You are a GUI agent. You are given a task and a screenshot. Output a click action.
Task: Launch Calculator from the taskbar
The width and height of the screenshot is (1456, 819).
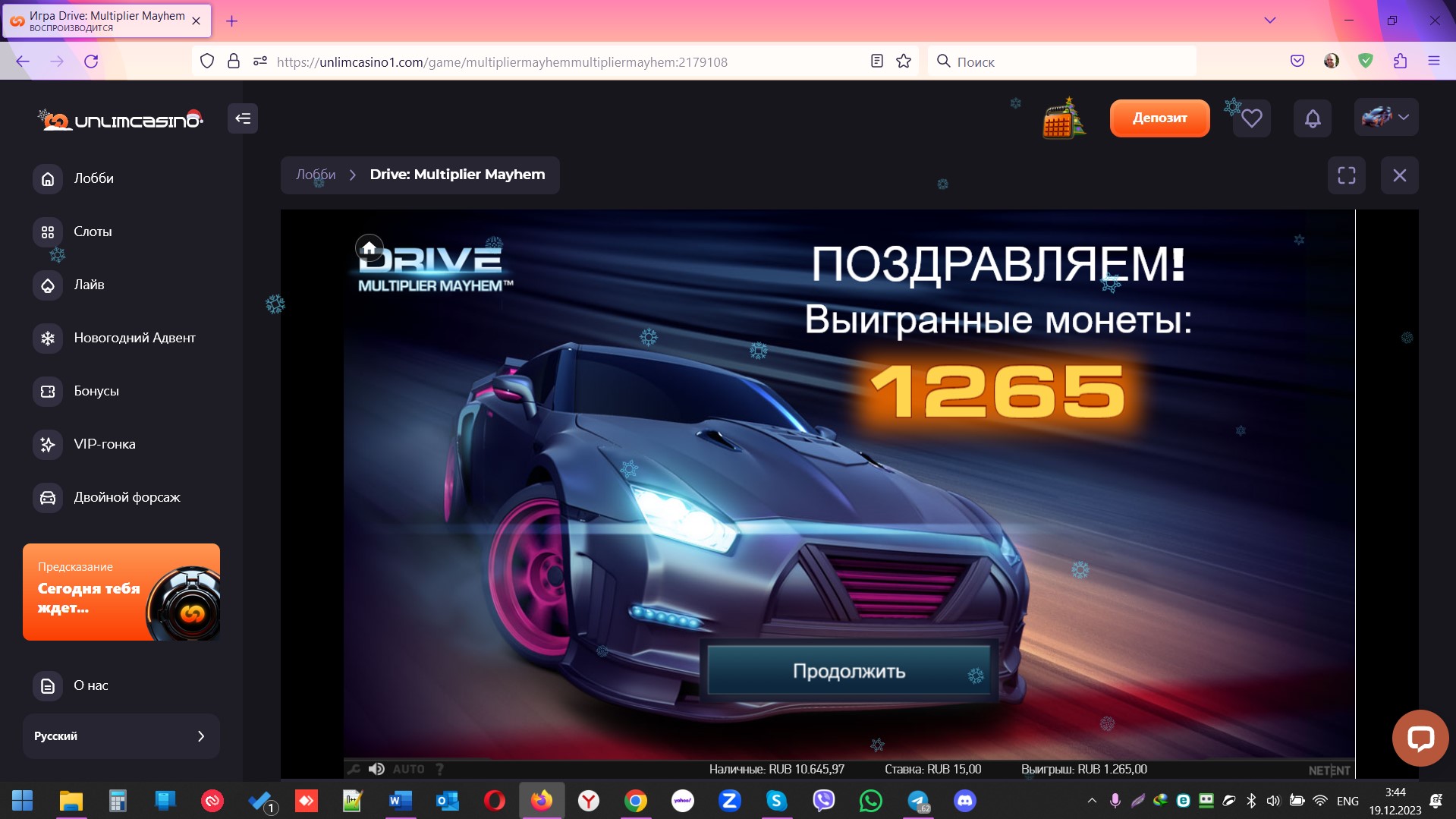[118, 801]
